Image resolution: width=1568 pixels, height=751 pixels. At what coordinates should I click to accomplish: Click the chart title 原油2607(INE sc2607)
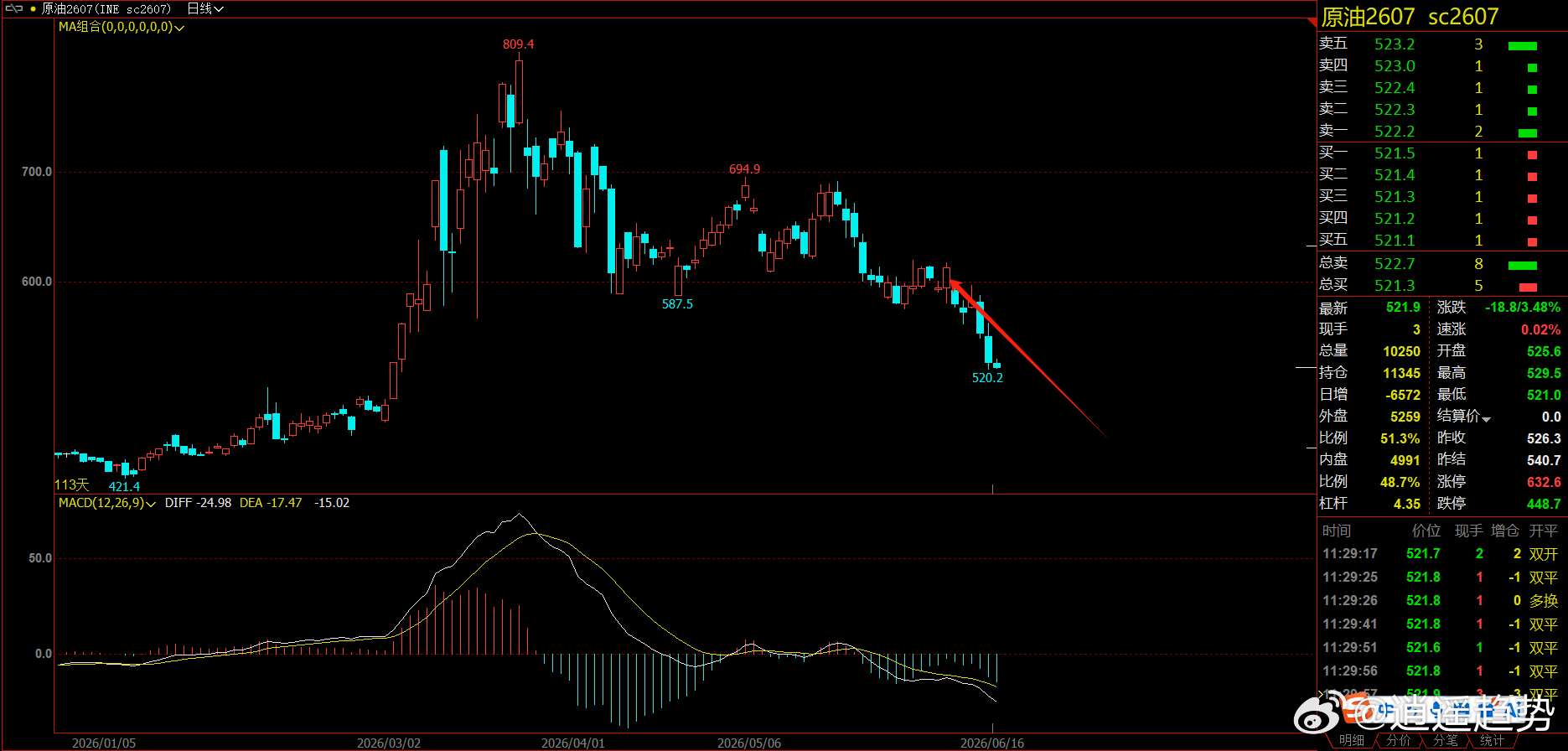[106, 8]
